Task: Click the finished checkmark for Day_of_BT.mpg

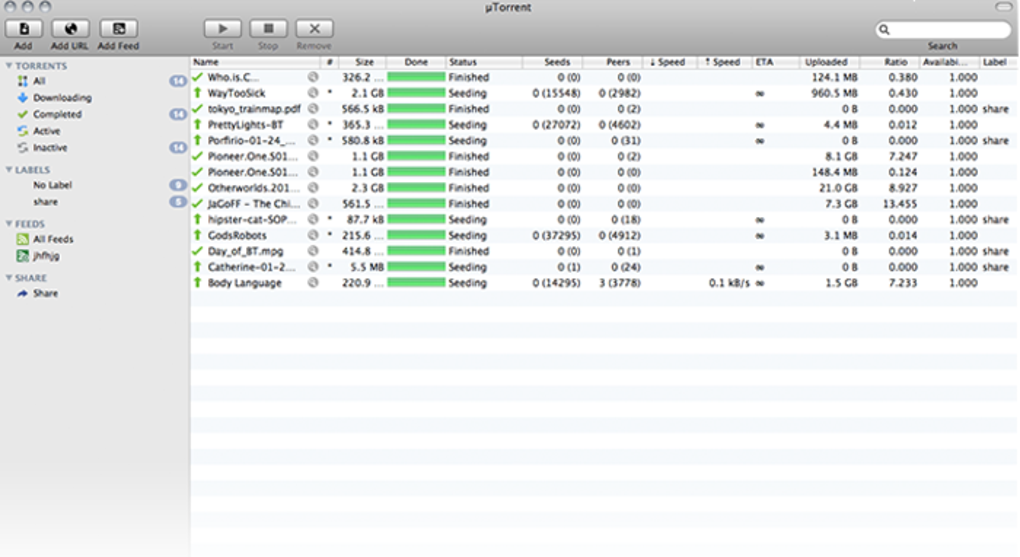Action: 197,251
